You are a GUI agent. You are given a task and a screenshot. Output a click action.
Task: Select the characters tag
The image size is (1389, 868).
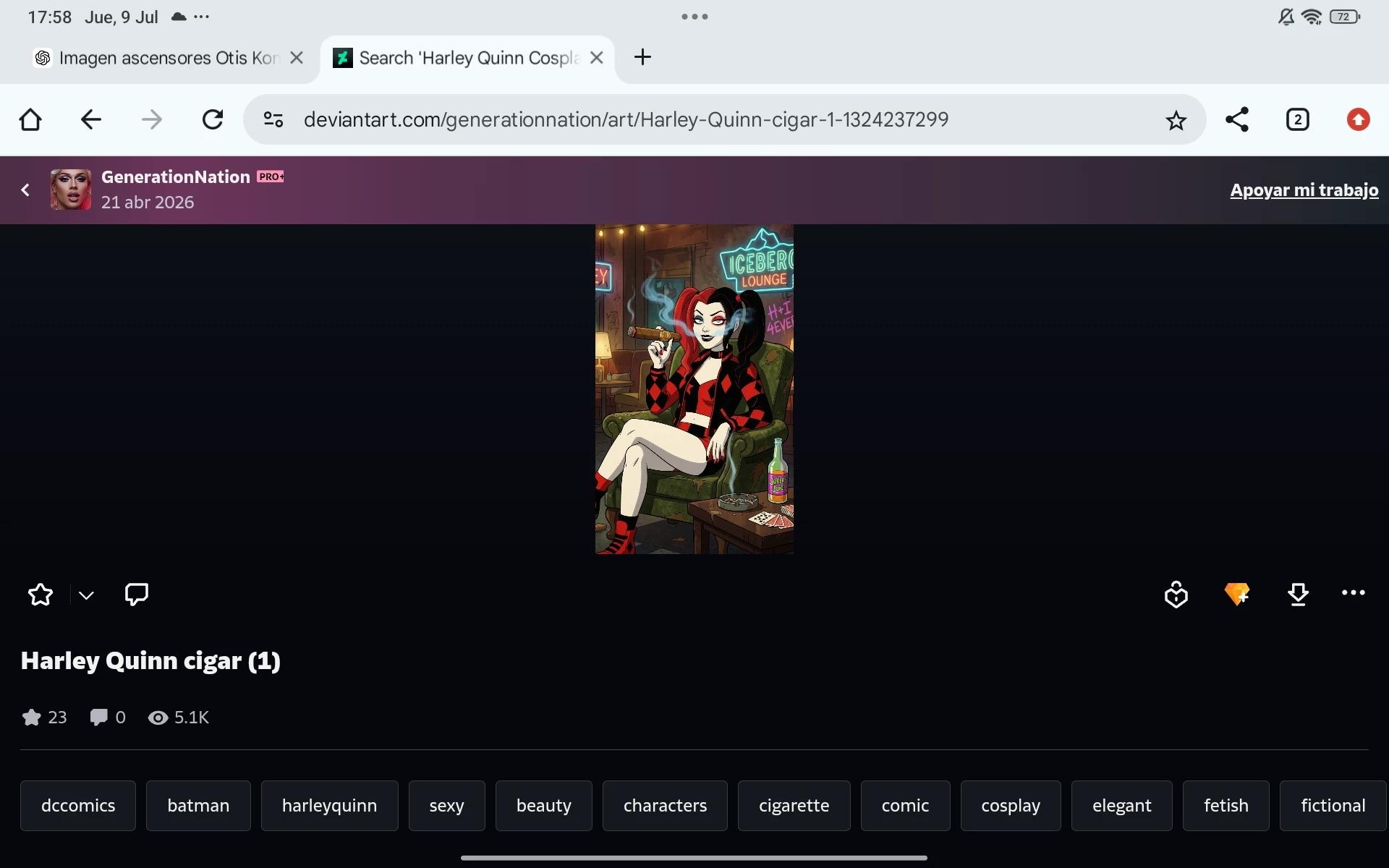coord(665,806)
